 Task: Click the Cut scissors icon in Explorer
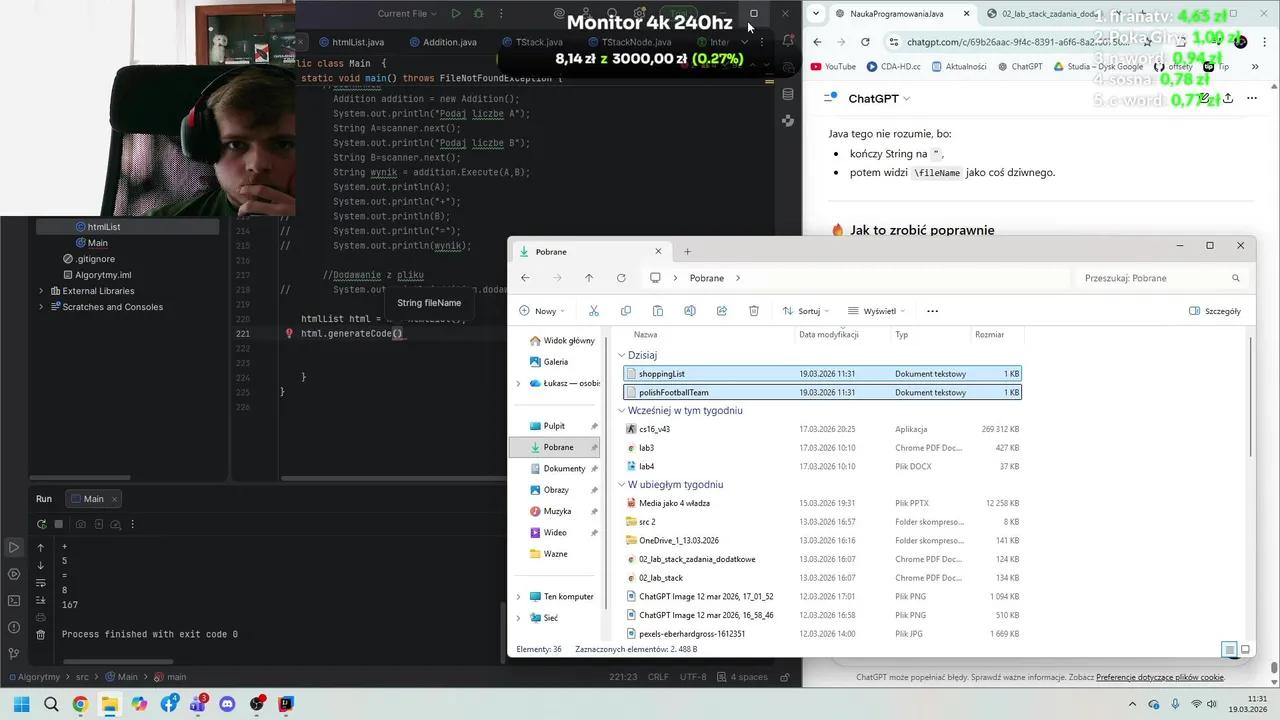[x=593, y=311]
